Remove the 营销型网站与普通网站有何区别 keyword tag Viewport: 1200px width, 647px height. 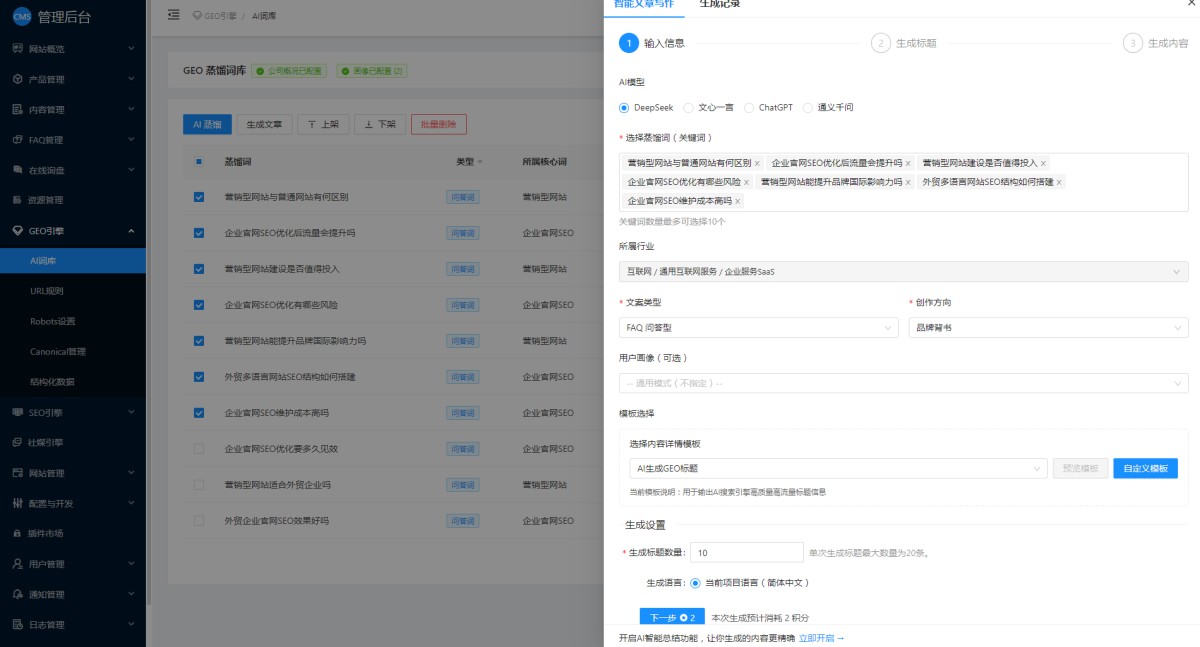[757, 163]
